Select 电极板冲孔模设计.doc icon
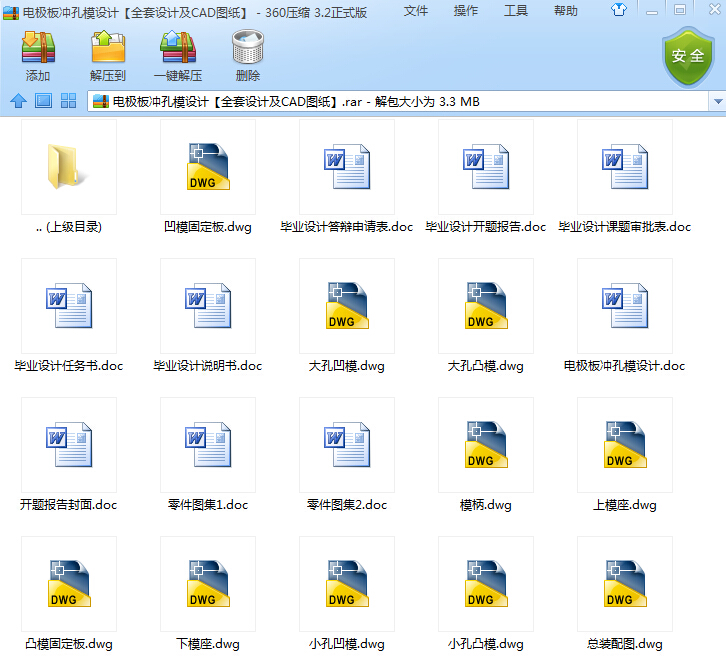This screenshot has height=672, width=726. pos(625,306)
